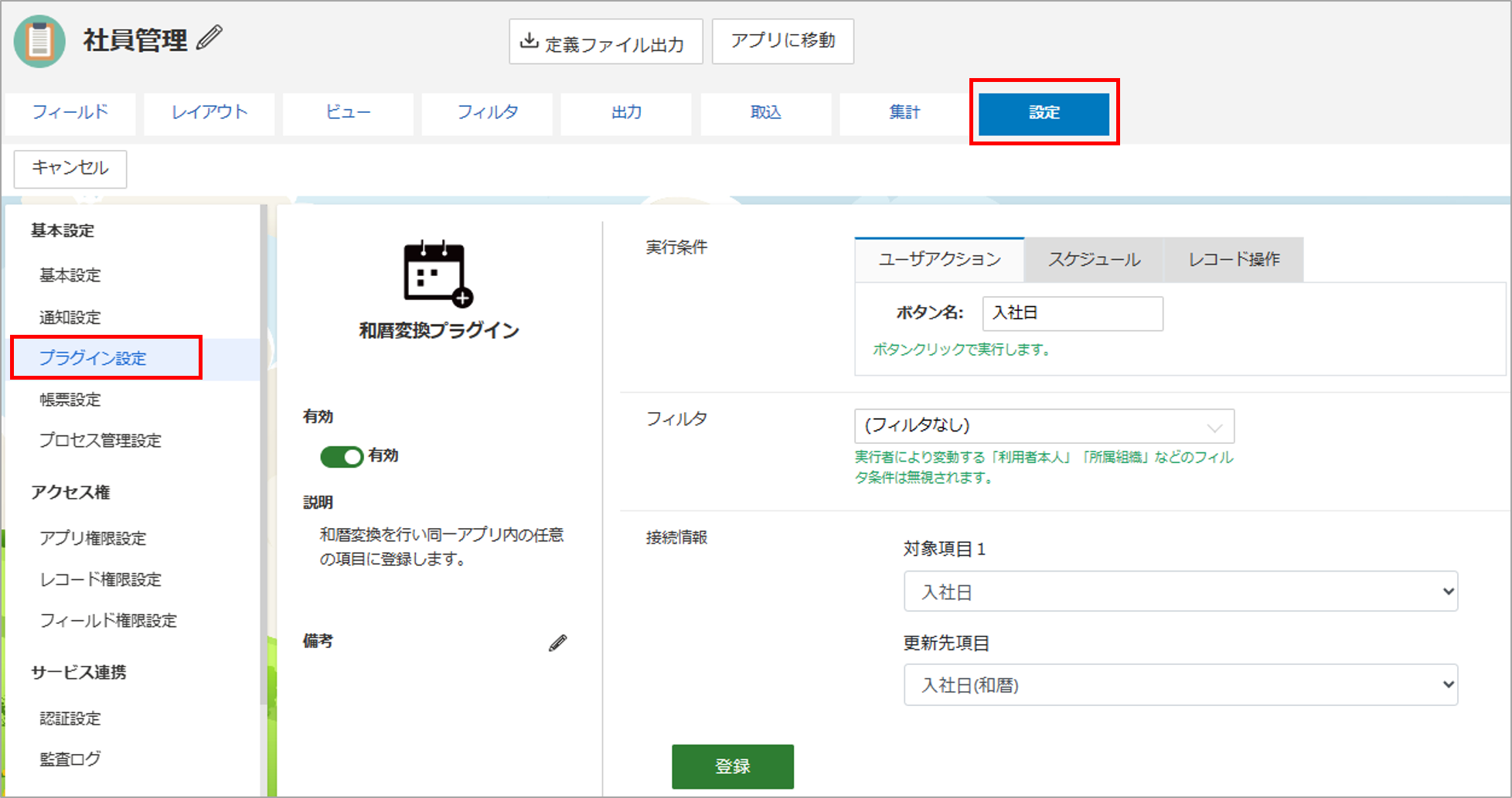Open アプリ権限設定 in the sidebar
Image resolution: width=1512 pixels, height=798 pixels.
pos(93,538)
